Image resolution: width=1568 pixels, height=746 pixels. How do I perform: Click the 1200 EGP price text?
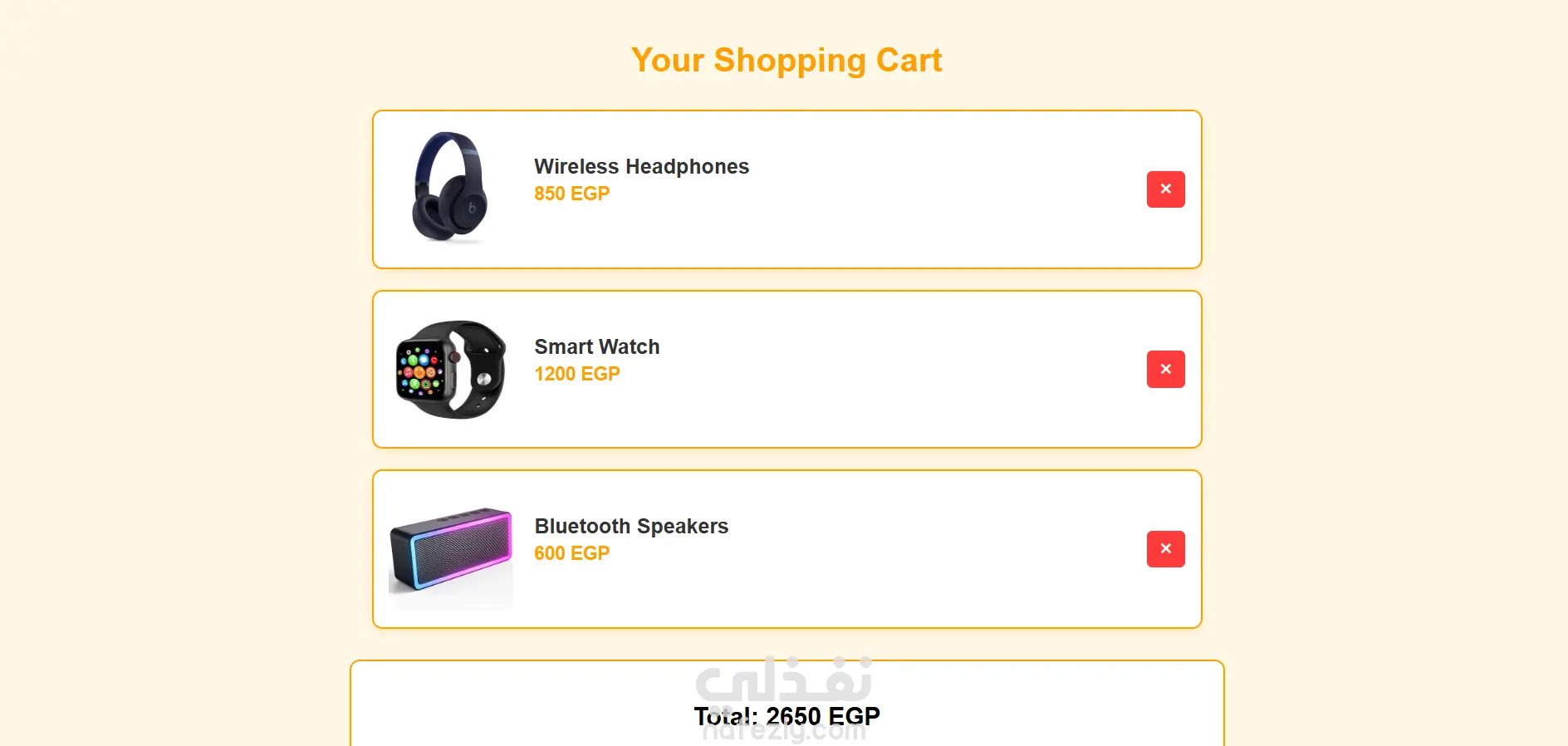576,374
